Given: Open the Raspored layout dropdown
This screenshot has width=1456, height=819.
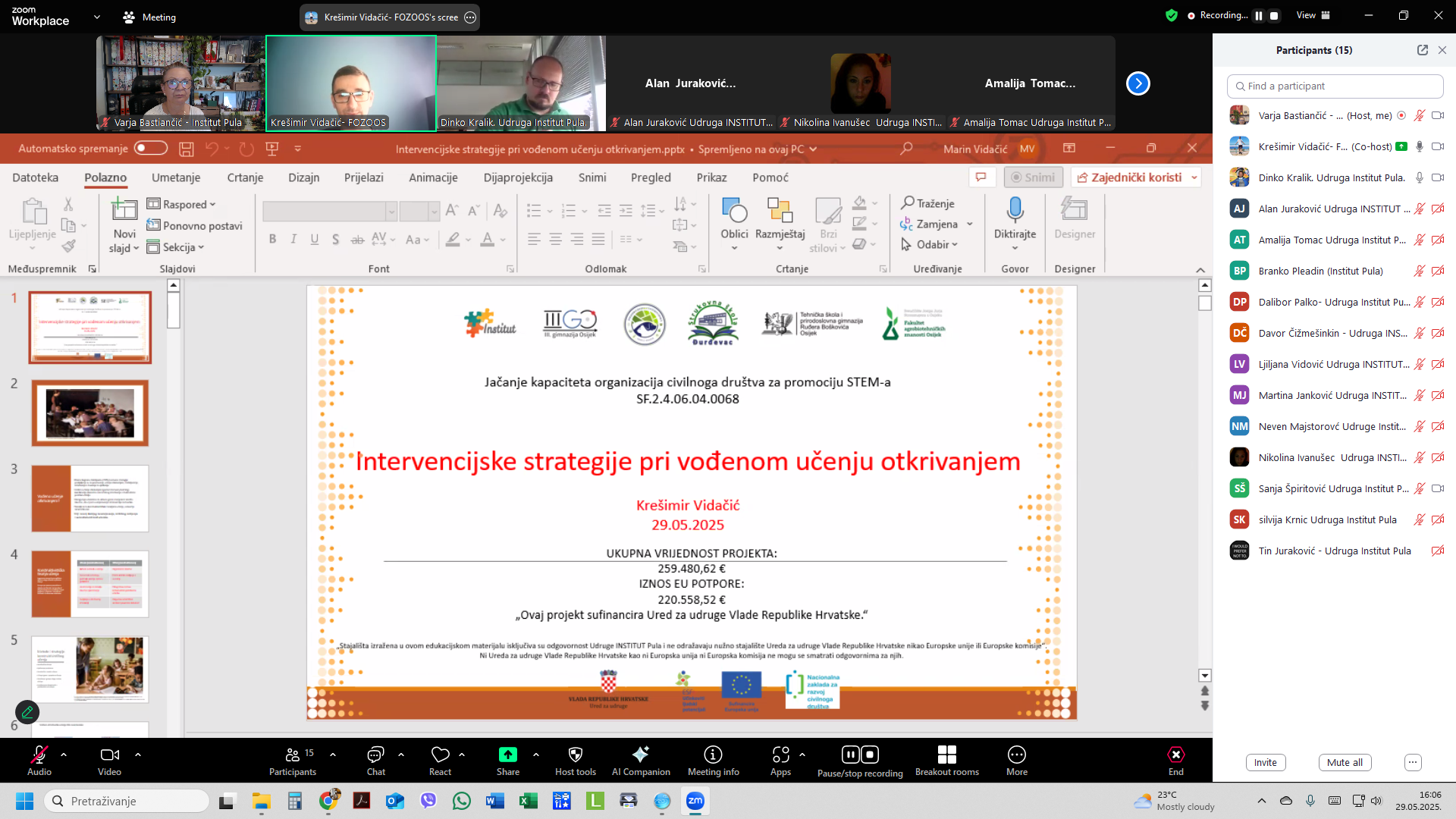Looking at the screenshot, I should pos(181,204).
